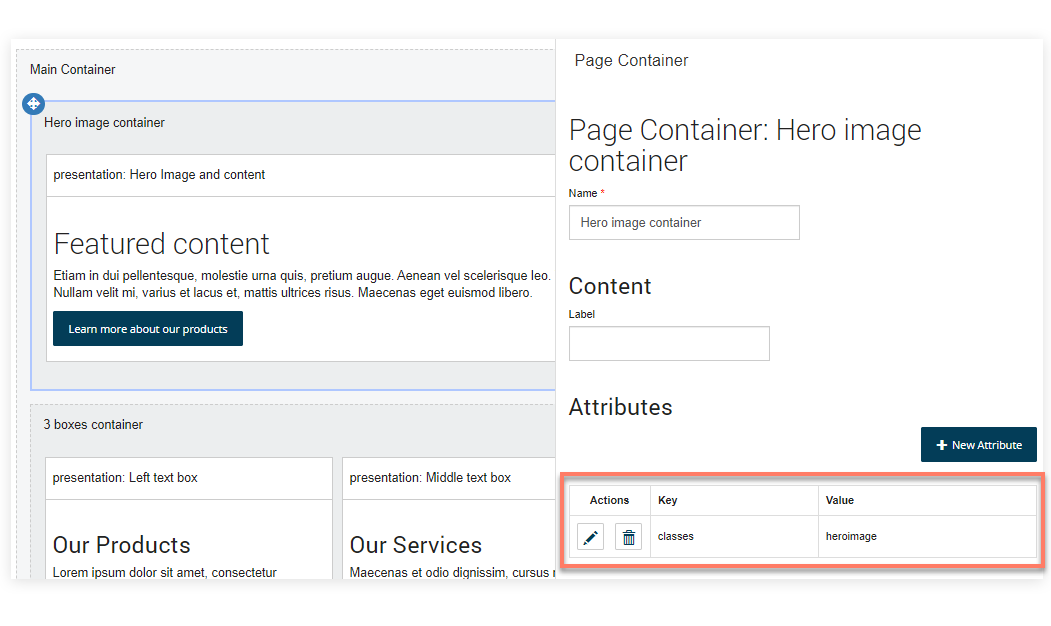This screenshot has height=626, width=1051.
Task: Delete the classes attribute using trash icon
Action: click(628, 536)
